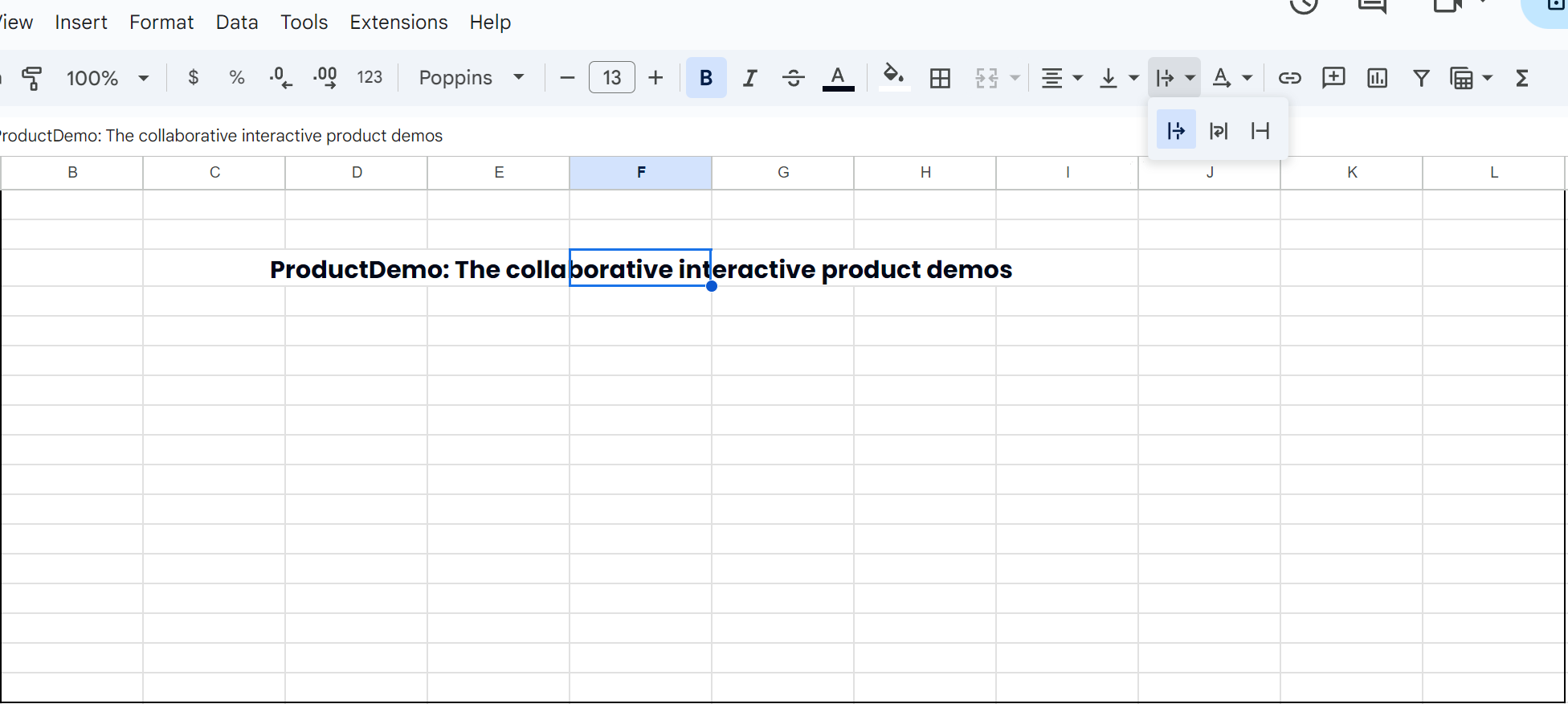Image resolution: width=1568 pixels, height=704 pixels.
Task: Open horizontal align dropdown
Action: coord(1061,78)
